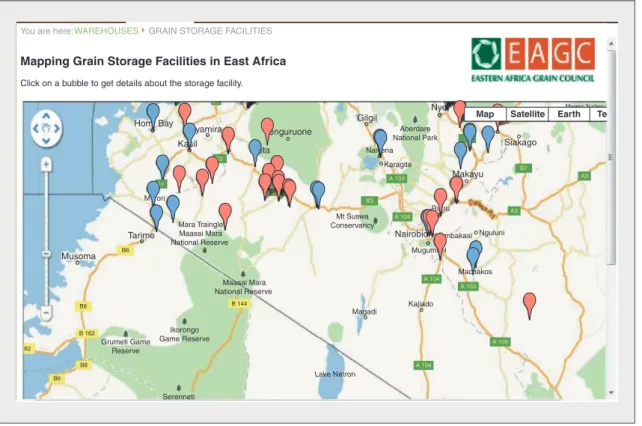The width and height of the screenshot is (642, 426).
Task: Switch to the Map view
Action: pos(485,114)
